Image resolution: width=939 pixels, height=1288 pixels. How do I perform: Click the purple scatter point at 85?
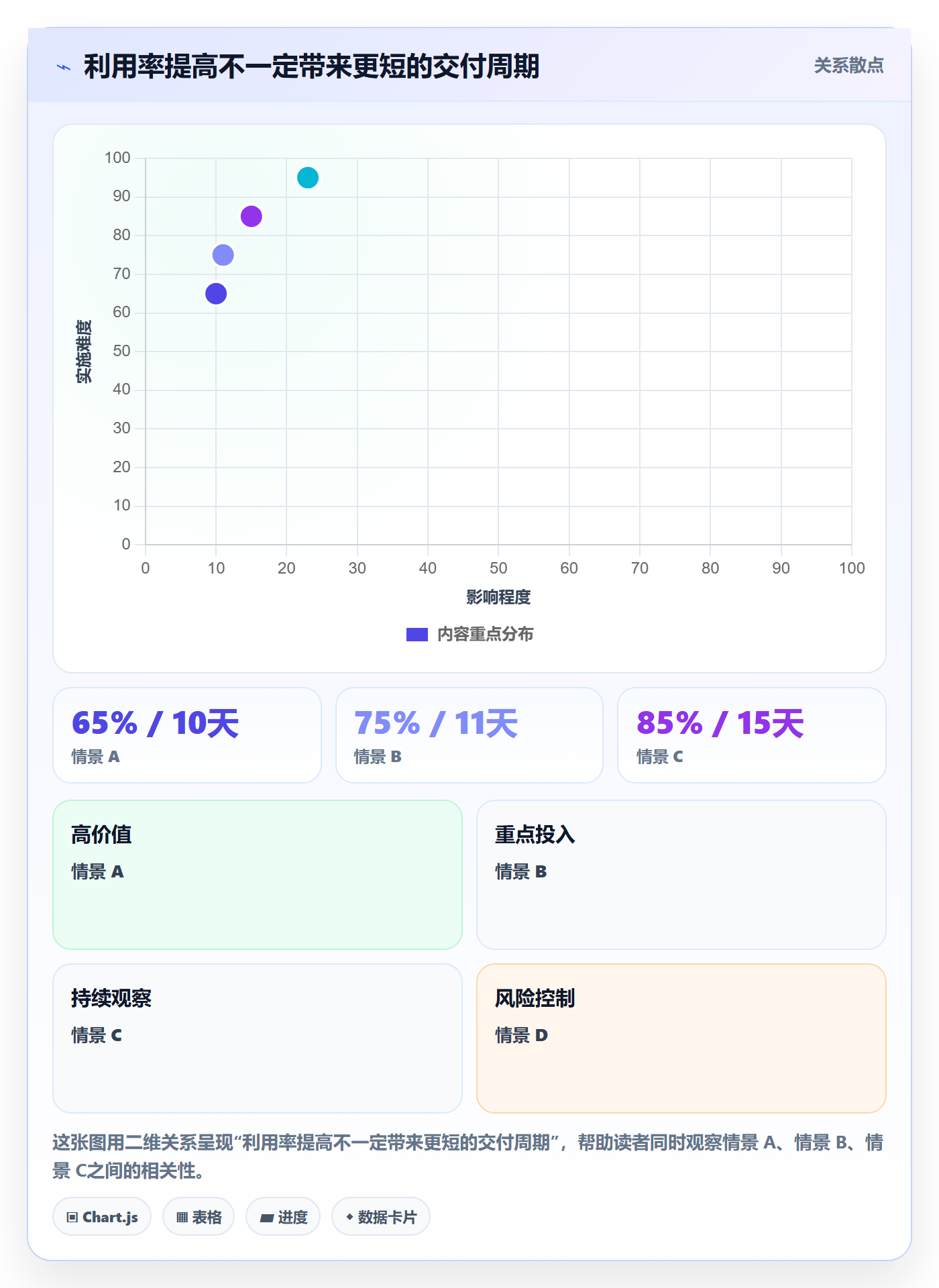tap(251, 217)
